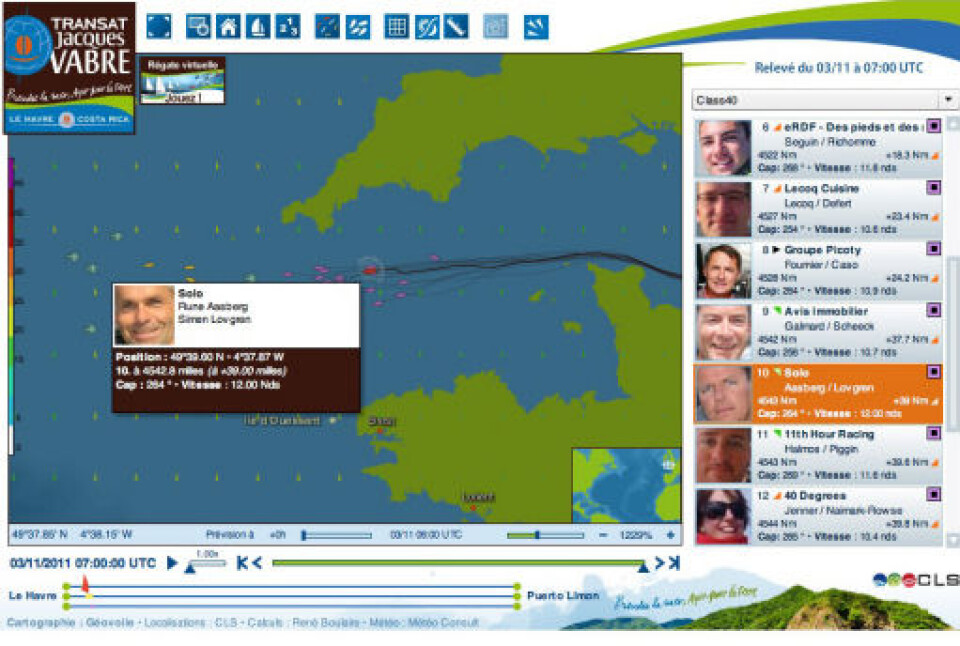Viewport: 960px width, 646px height.
Task: Click the faded greyed-out toolbar icon
Action: point(496,27)
